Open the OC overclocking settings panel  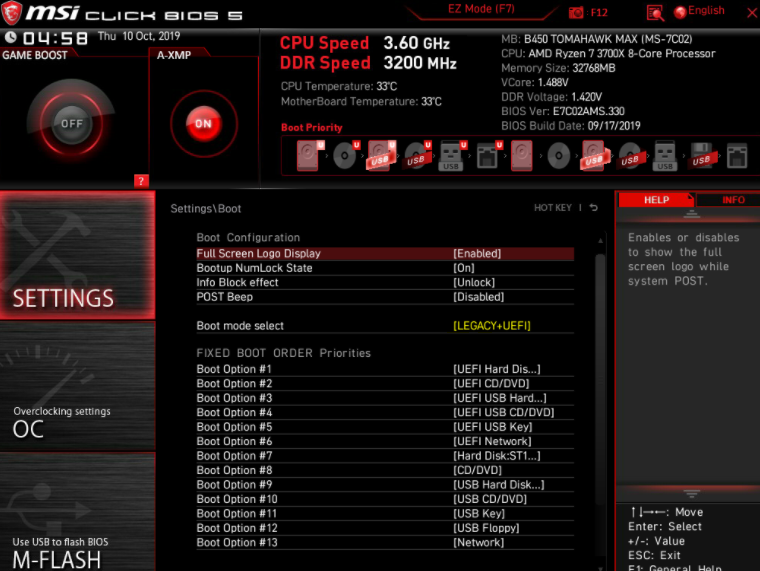click(78, 386)
